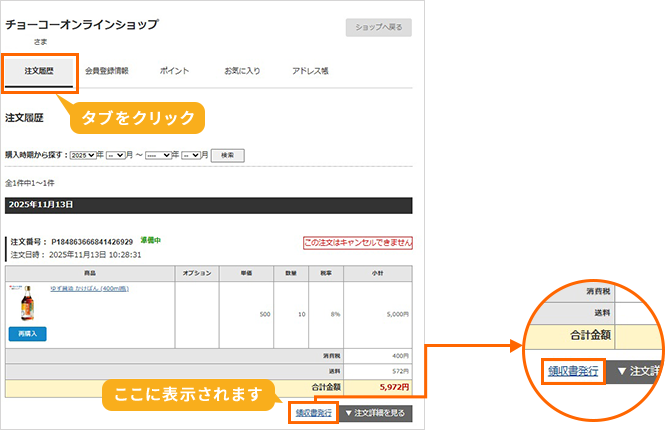Click the ponzu bottle product thumbnail

pyautogui.click(x=27, y=302)
